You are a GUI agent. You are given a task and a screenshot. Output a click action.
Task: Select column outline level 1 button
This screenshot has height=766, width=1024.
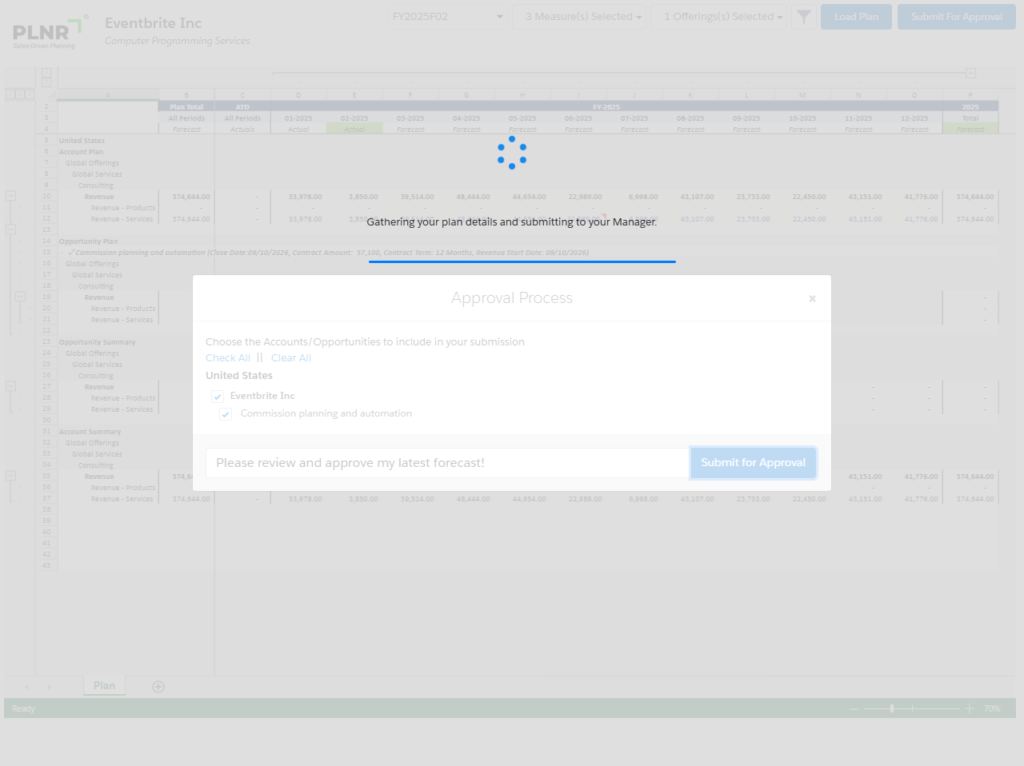click(46, 72)
